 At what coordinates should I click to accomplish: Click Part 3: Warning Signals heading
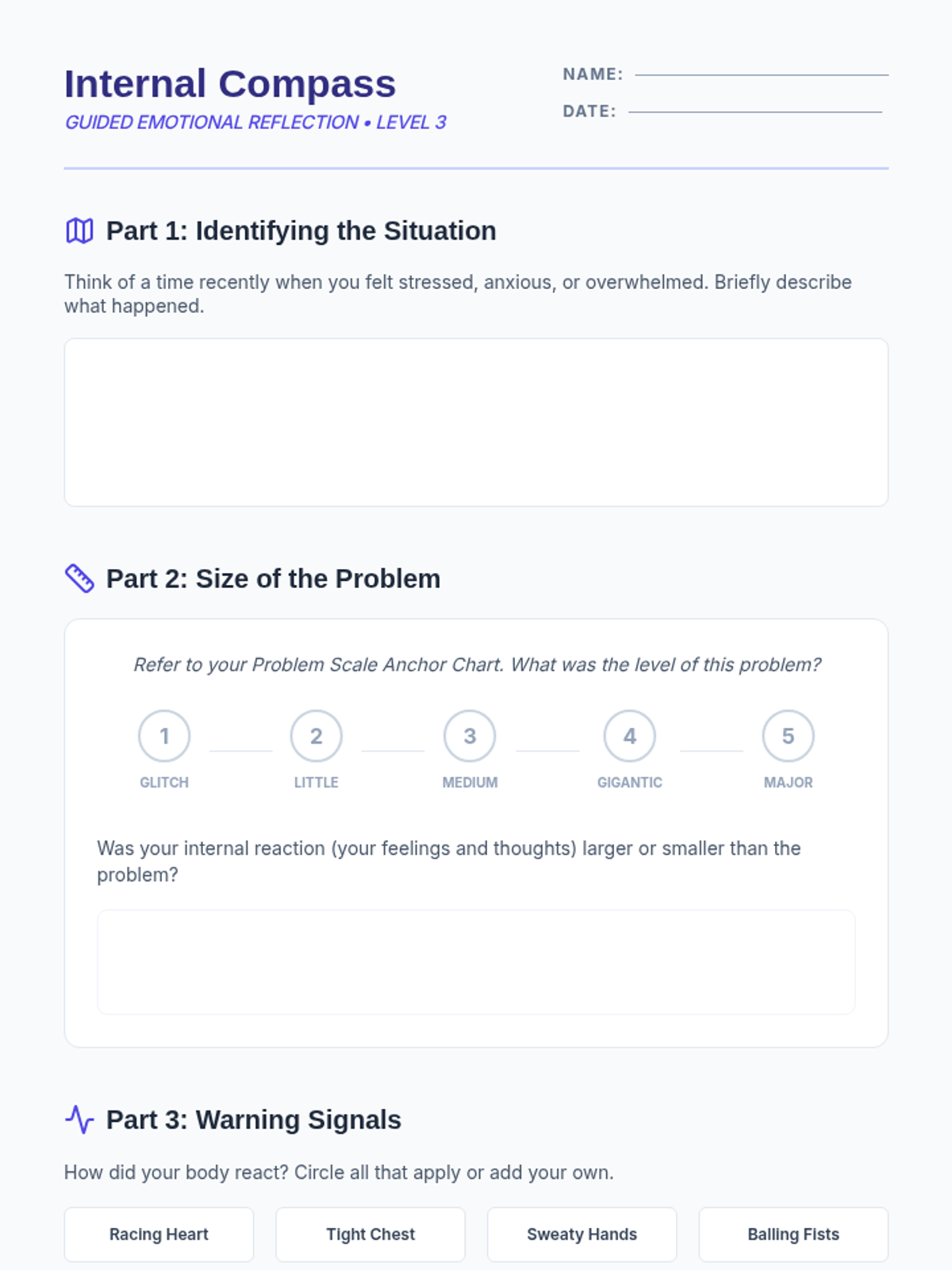pos(253,1120)
